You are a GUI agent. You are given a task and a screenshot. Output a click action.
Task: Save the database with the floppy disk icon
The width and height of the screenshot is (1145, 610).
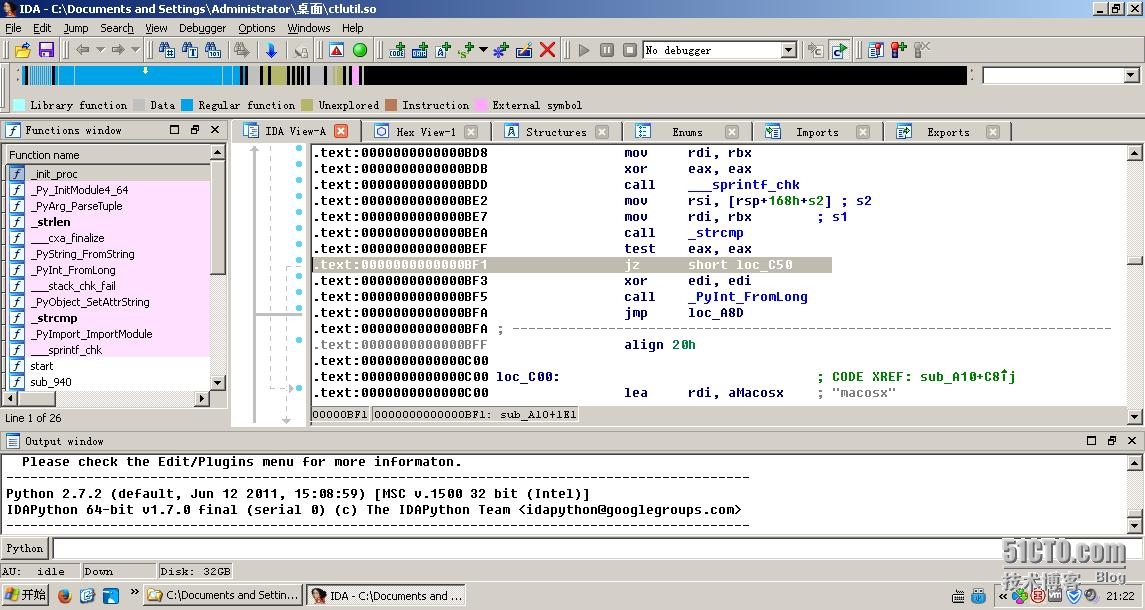tap(46, 50)
